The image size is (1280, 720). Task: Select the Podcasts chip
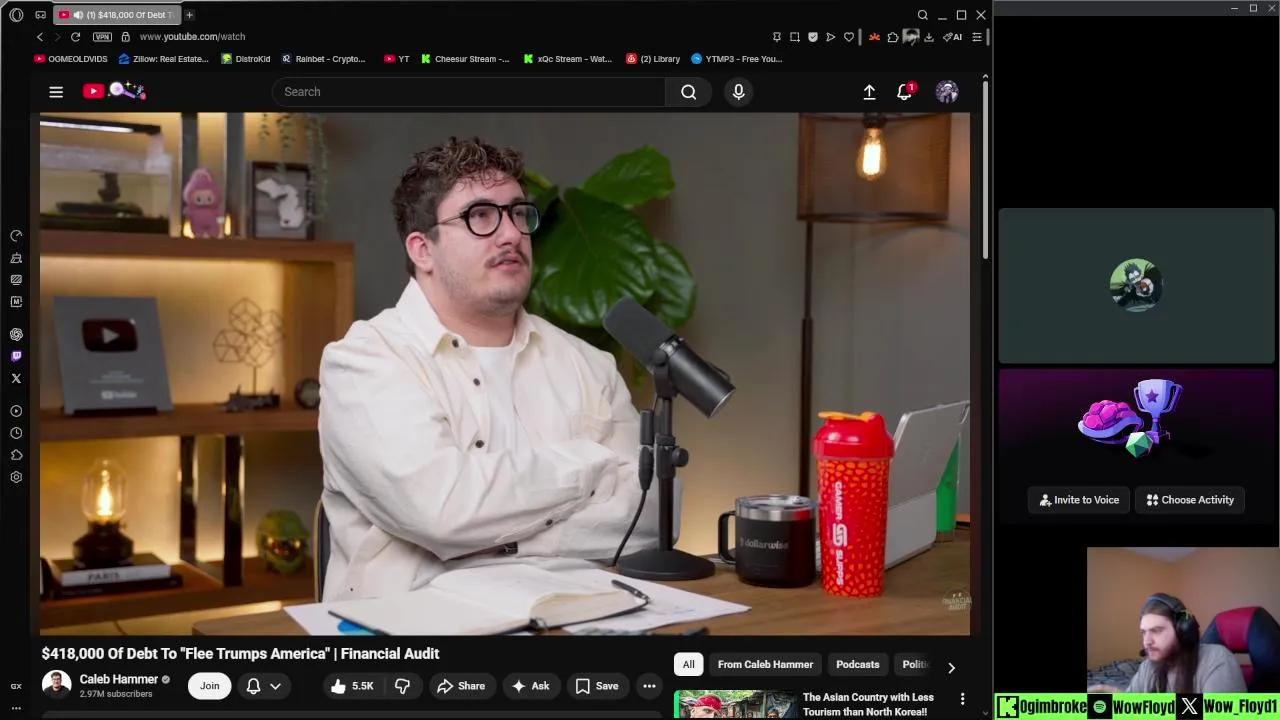pyautogui.click(x=857, y=664)
